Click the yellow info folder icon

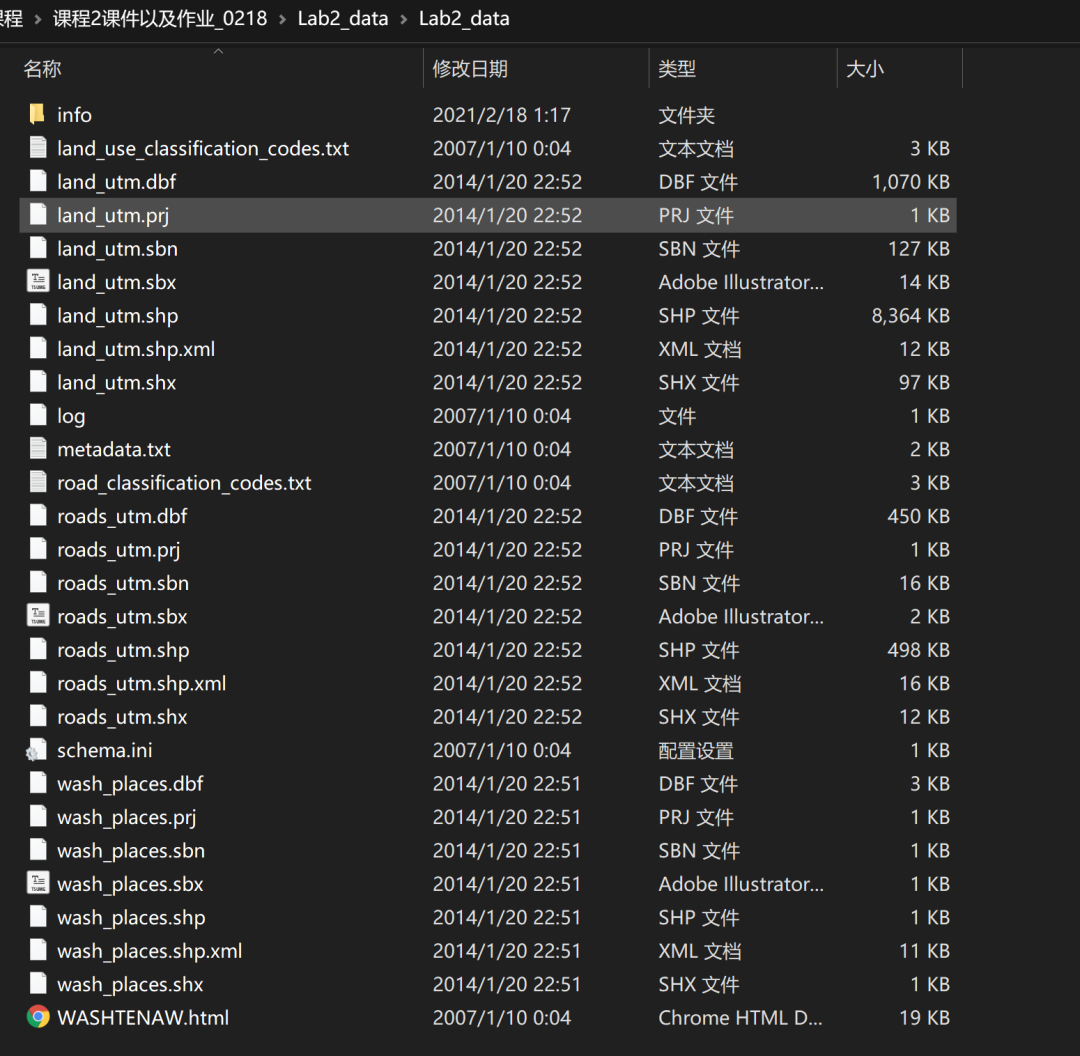[37, 115]
